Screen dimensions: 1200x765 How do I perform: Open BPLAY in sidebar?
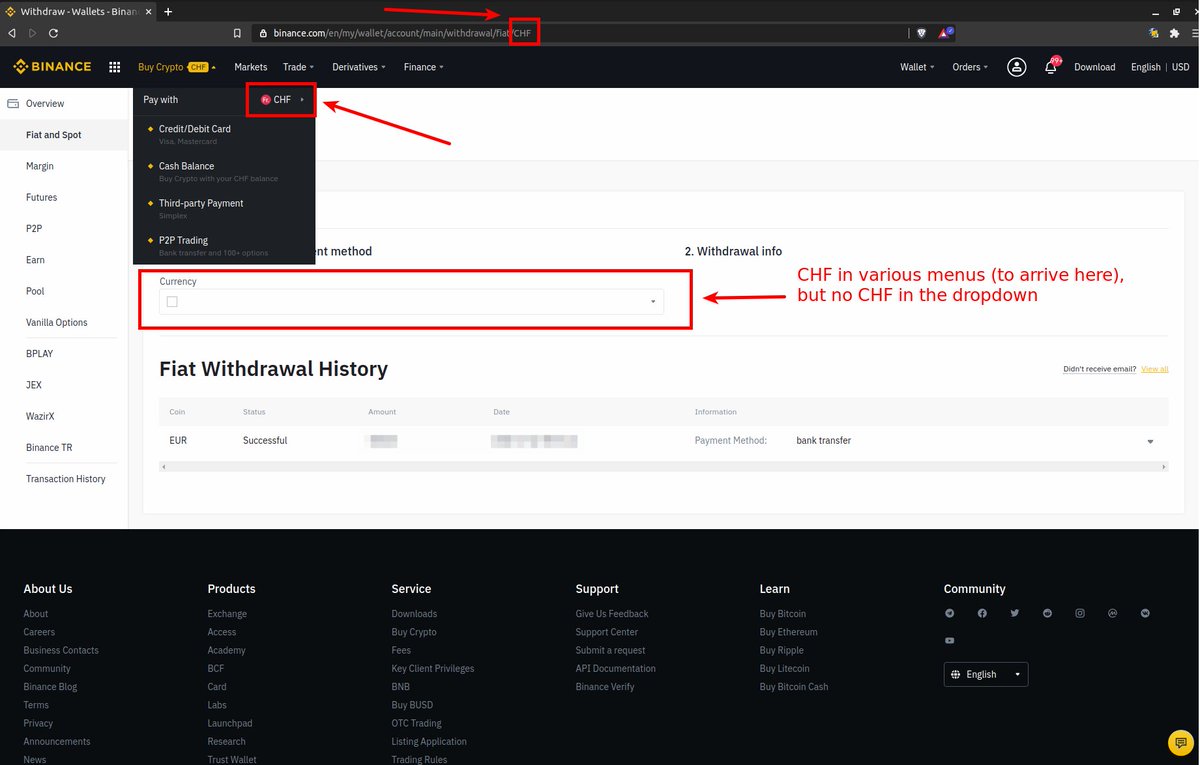pos(40,354)
